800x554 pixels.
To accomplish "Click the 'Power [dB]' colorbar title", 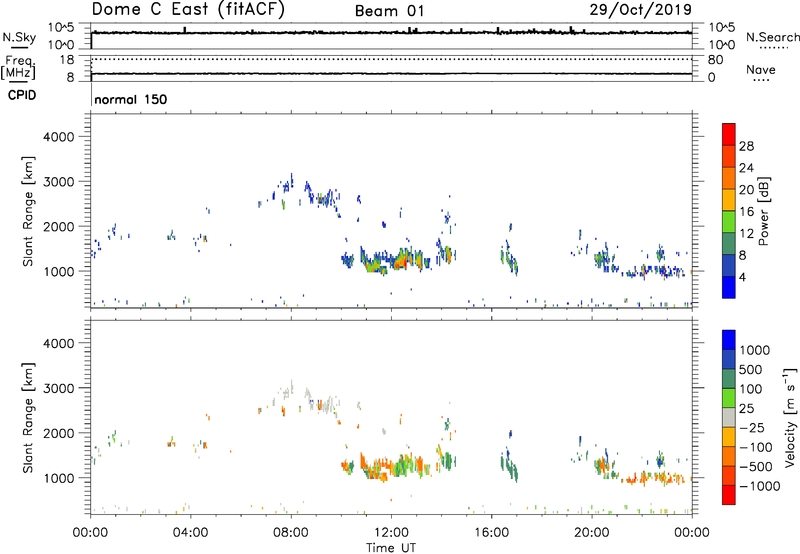I will 764,211.
